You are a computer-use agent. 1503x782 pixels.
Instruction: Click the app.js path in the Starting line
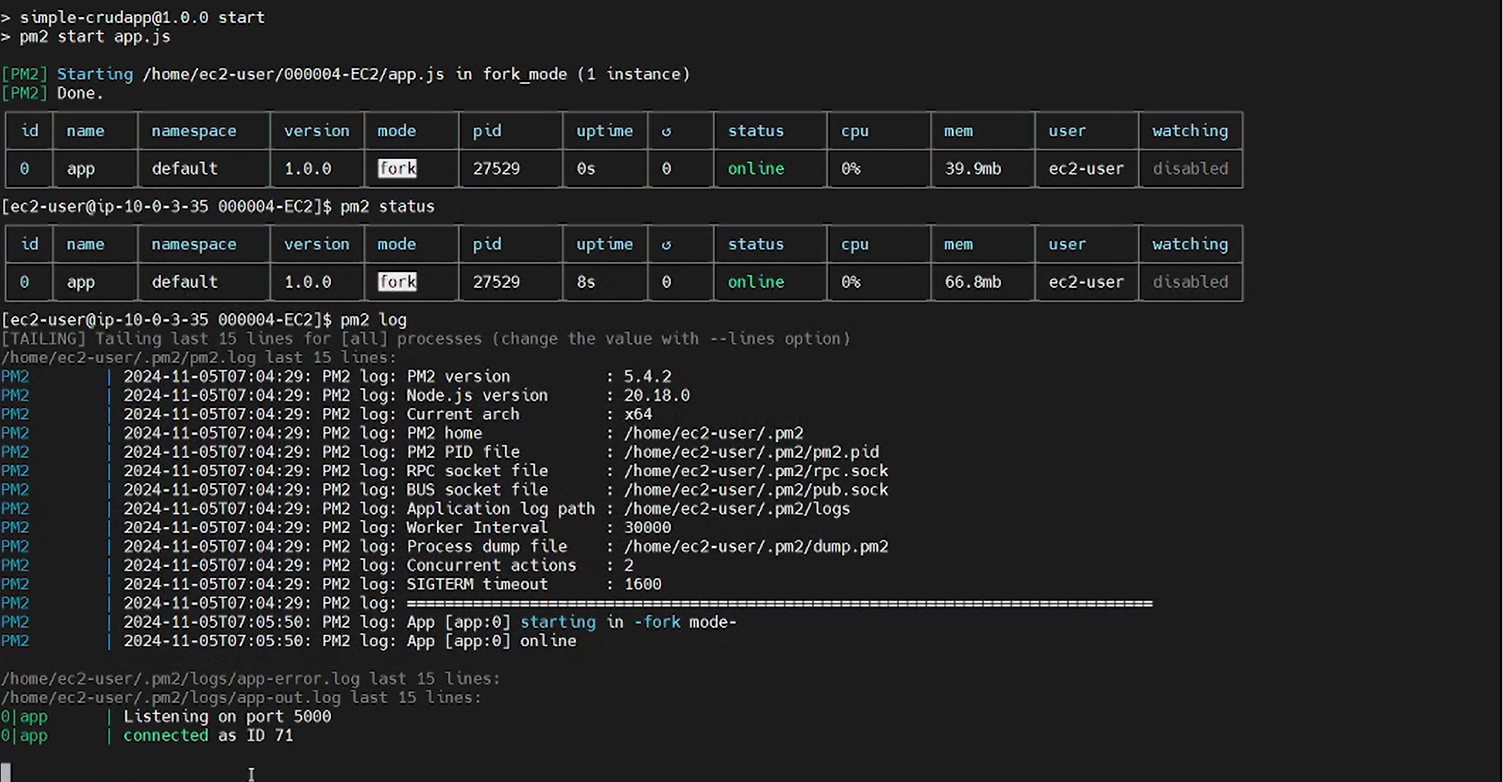coord(295,74)
